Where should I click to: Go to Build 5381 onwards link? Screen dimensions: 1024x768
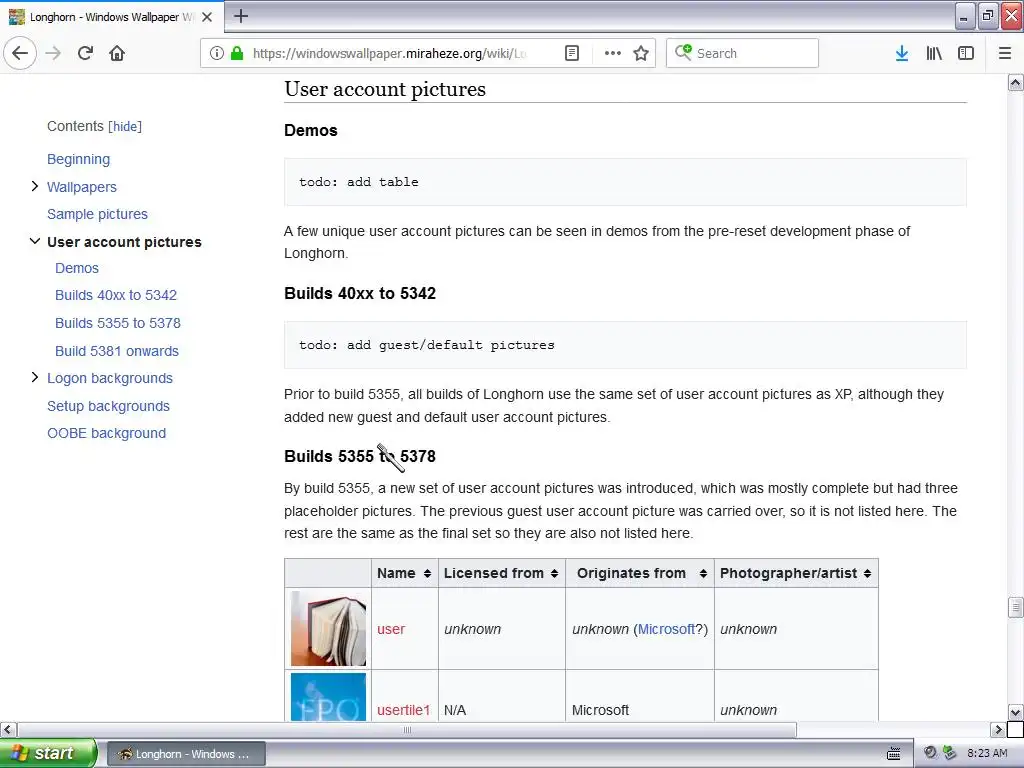click(x=116, y=351)
